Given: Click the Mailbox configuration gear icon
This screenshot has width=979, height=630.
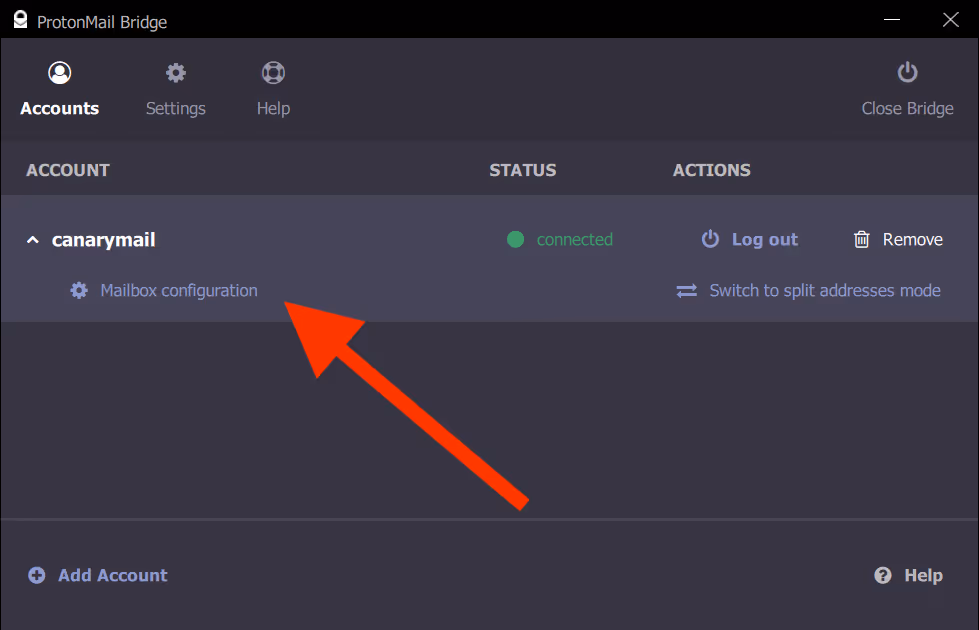Looking at the screenshot, I should click(x=79, y=290).
